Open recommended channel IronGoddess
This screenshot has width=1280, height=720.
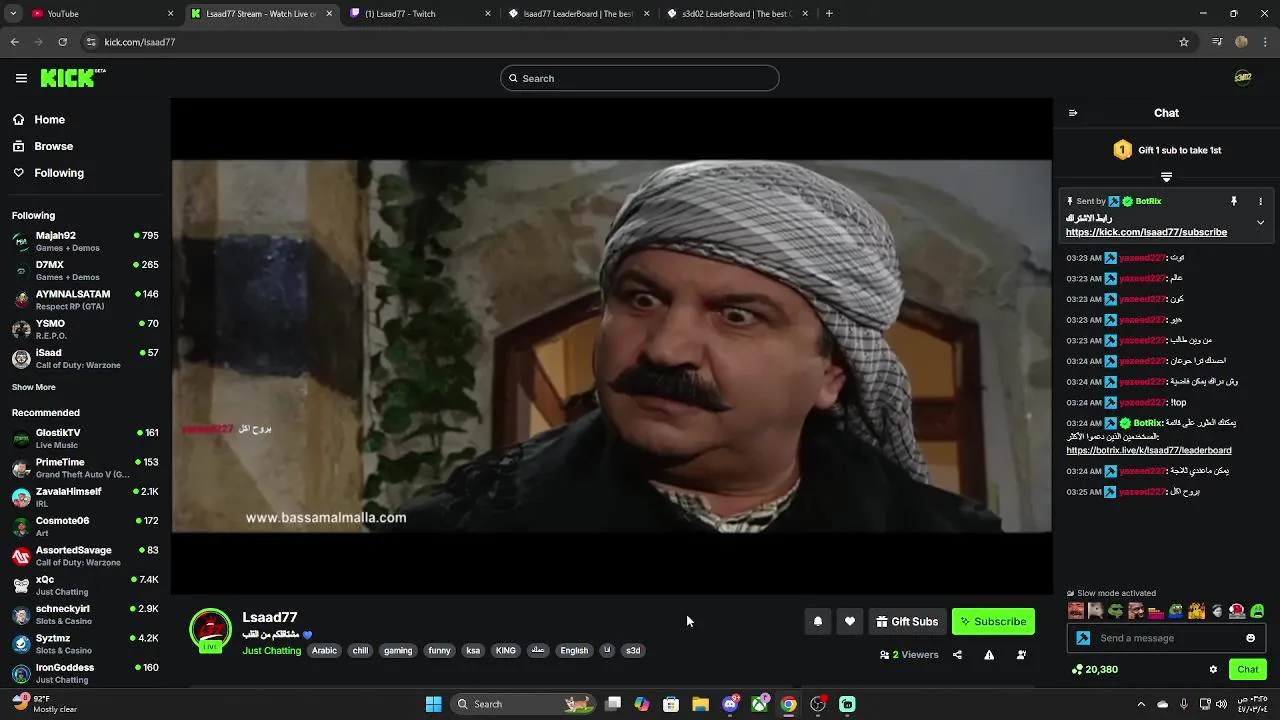coord(85,673)
